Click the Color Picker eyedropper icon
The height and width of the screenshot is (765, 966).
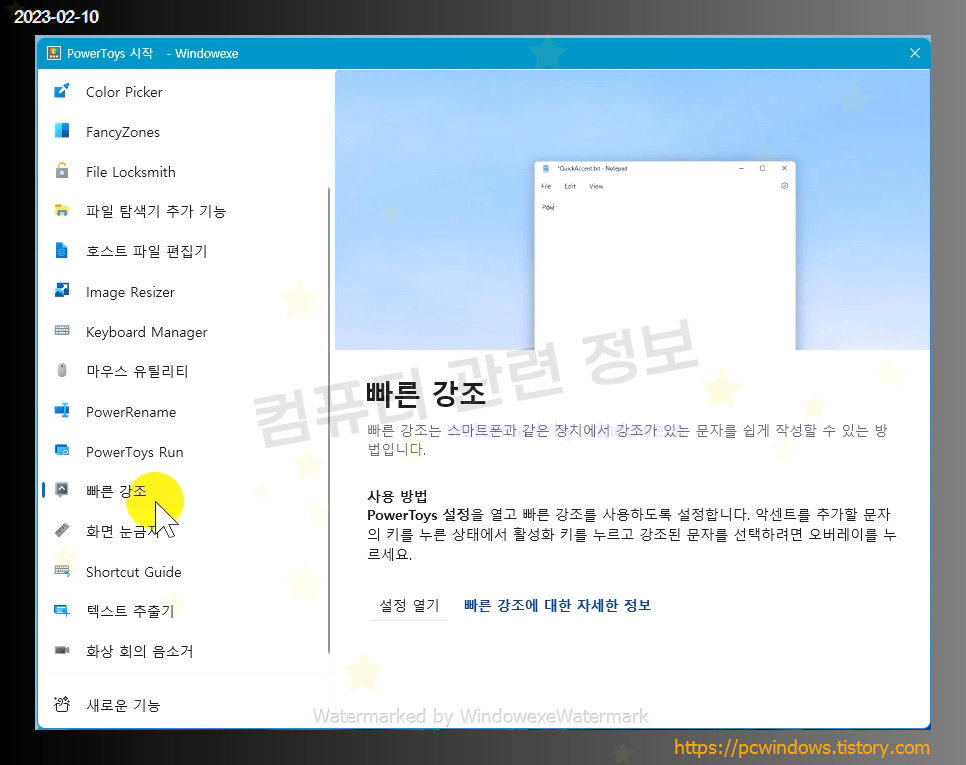(62, 91)
